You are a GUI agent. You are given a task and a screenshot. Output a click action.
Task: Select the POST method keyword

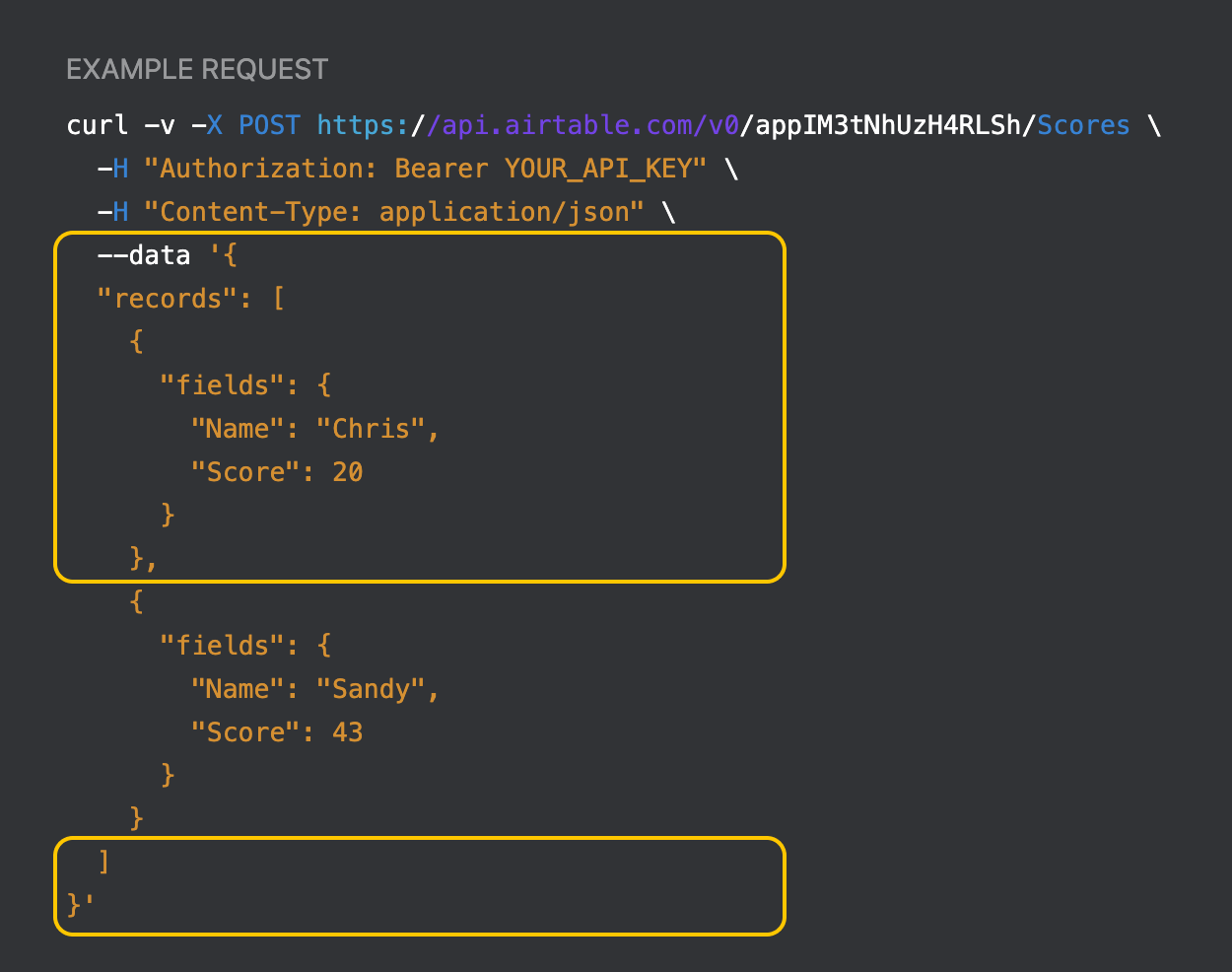tap(269, 126)
